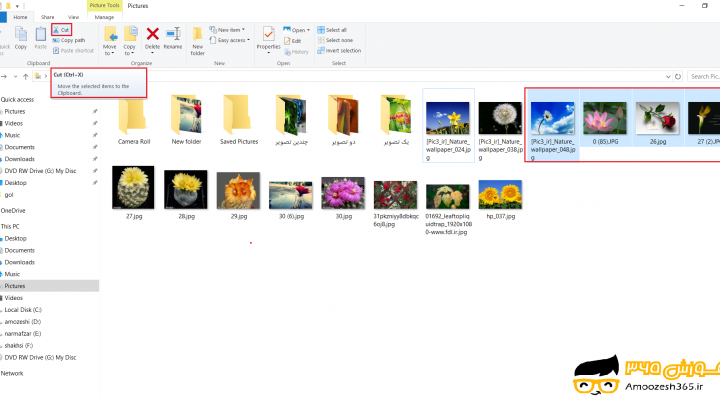Choose Copy path in Clipboard group
Viewport: 720px width, 400px height.
69,40
